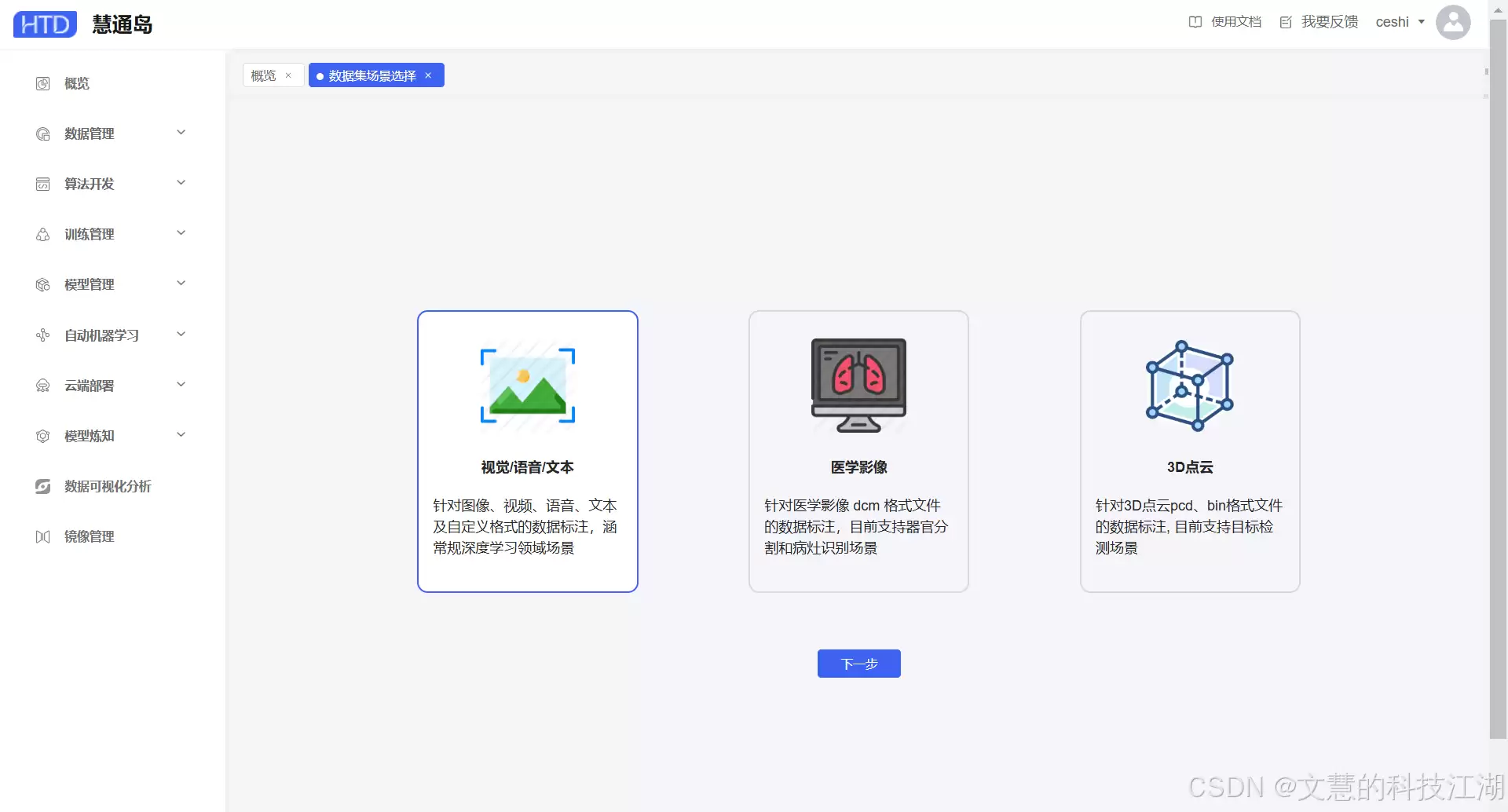Click the landscape image icon in 视觉/语音/文本 card
1508x812 pixels.
point(528,386)
